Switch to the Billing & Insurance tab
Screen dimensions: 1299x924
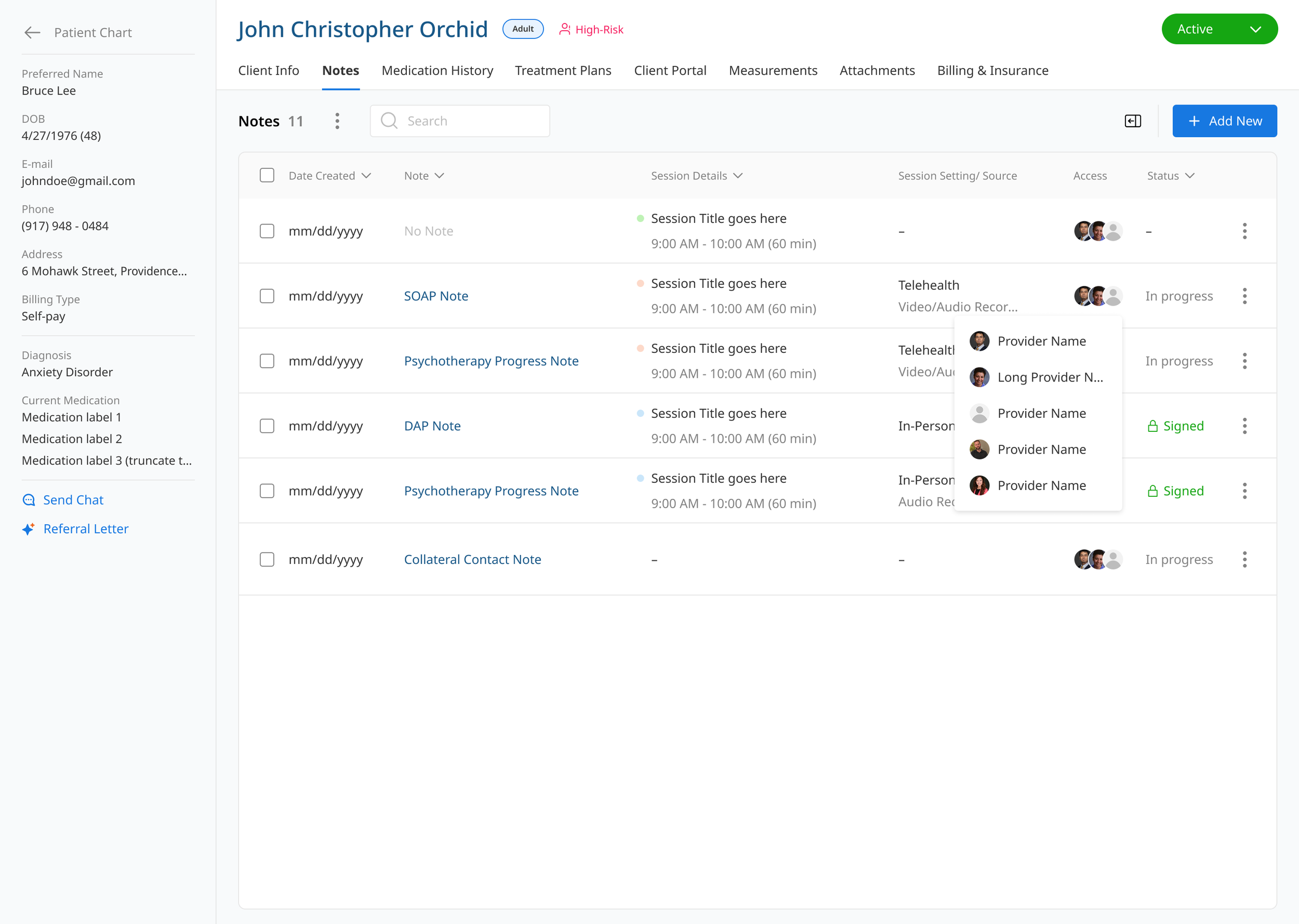click(x=992, y=71)
